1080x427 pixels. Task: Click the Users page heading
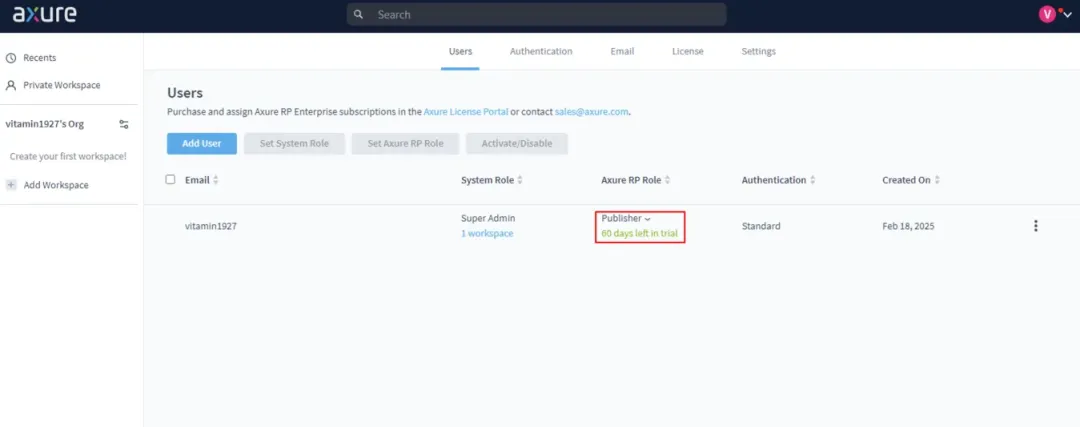click(x=185, y=93)
